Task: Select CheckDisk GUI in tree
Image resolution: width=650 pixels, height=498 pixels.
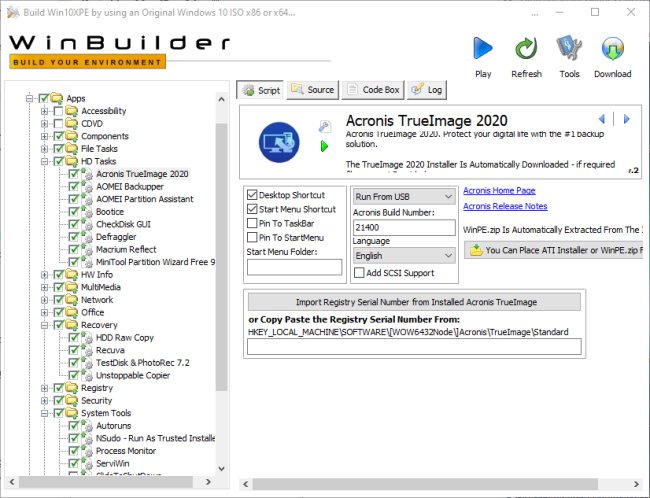Action: tap(124, 224)
